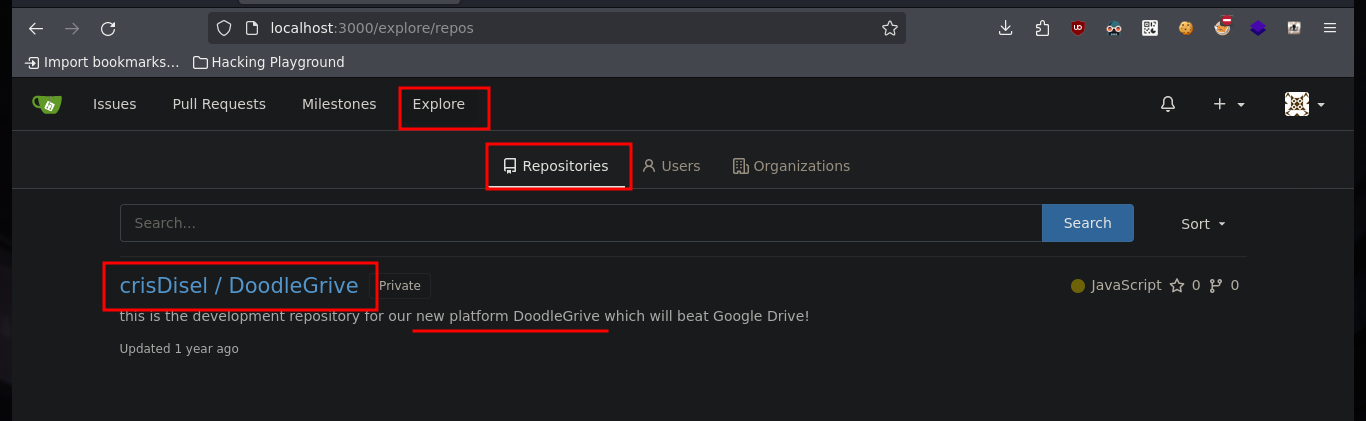Focus the repository search input field
This screenshot has width=1366, height=421.
tap(581, 223)
